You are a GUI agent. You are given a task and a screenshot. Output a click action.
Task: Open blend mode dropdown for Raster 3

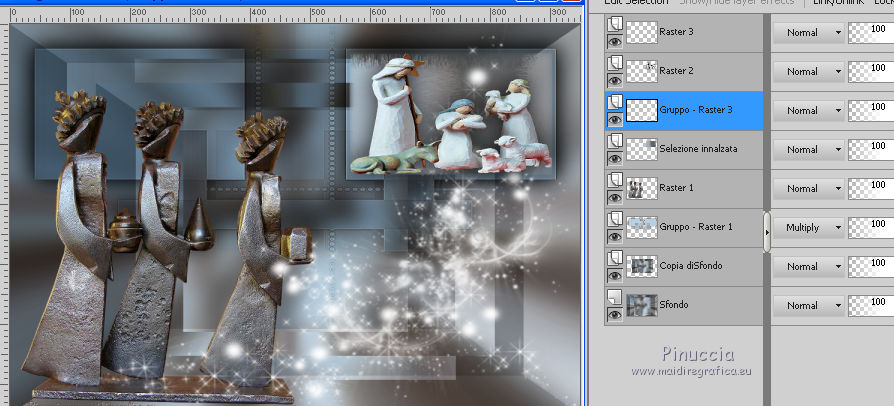pyautogui.click(x=808, y=33)
